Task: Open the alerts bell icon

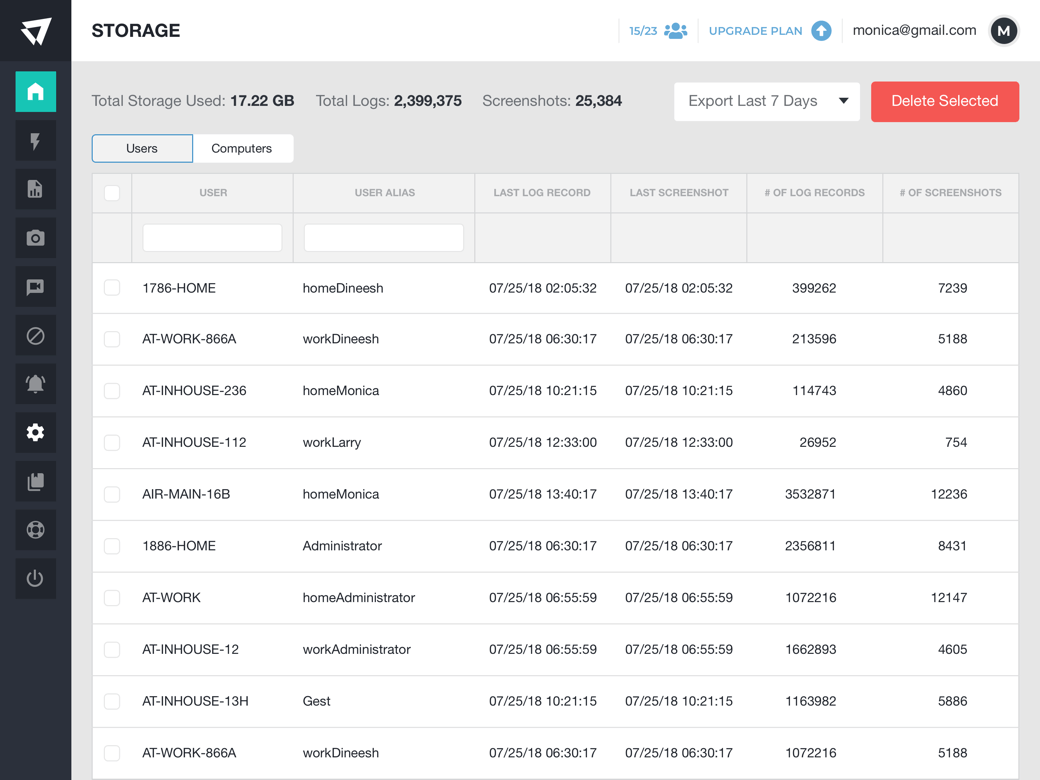Action: (x=35, y=383)
